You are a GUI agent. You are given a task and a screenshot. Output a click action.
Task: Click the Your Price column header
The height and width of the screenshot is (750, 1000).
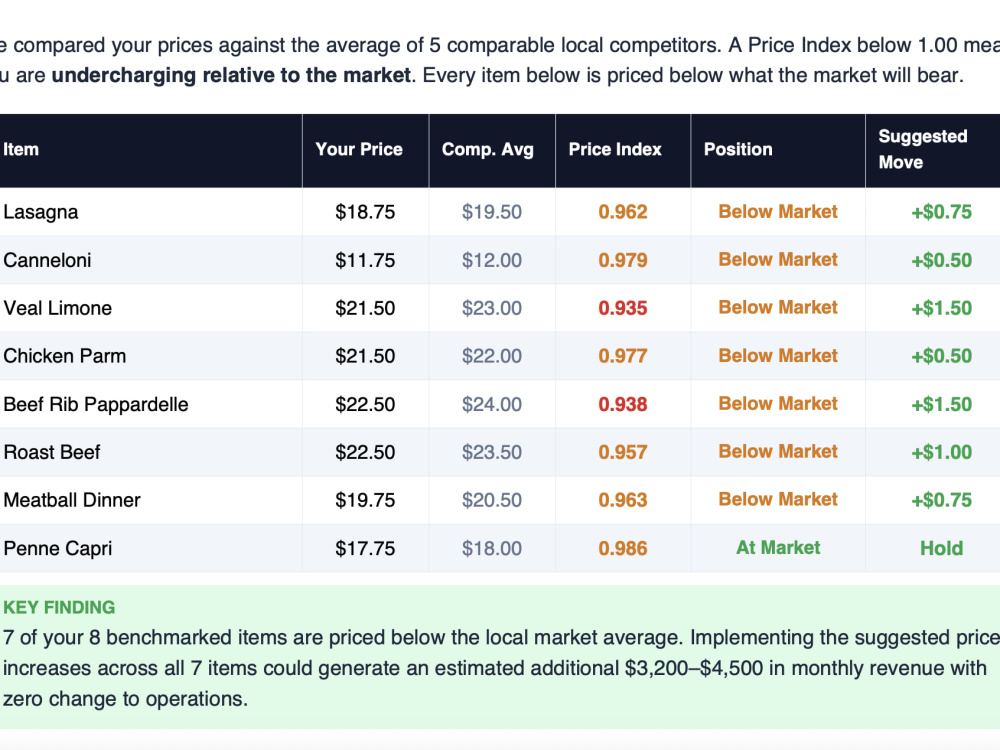click(359, 150)
